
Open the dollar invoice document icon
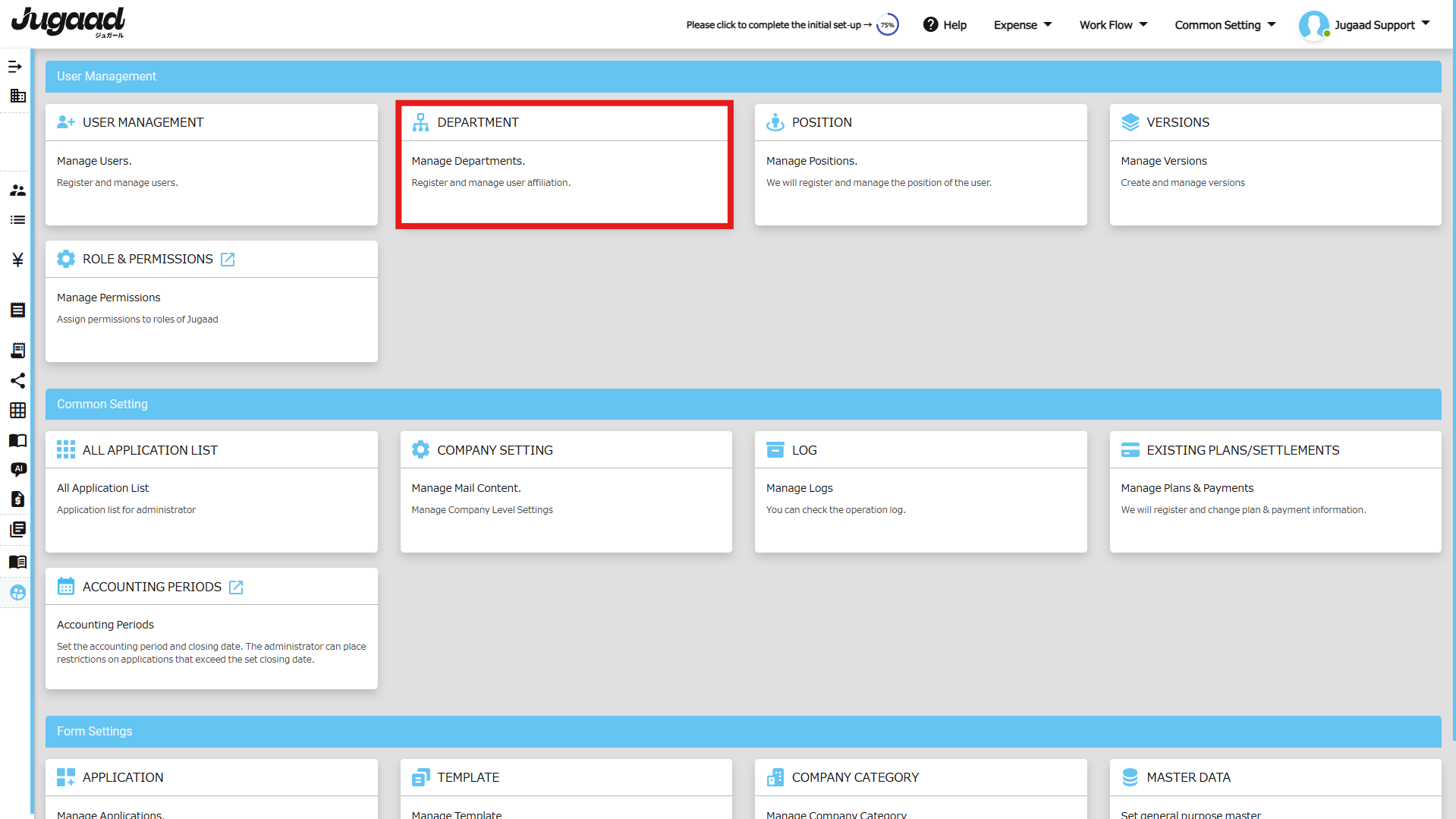coord(17,499)
